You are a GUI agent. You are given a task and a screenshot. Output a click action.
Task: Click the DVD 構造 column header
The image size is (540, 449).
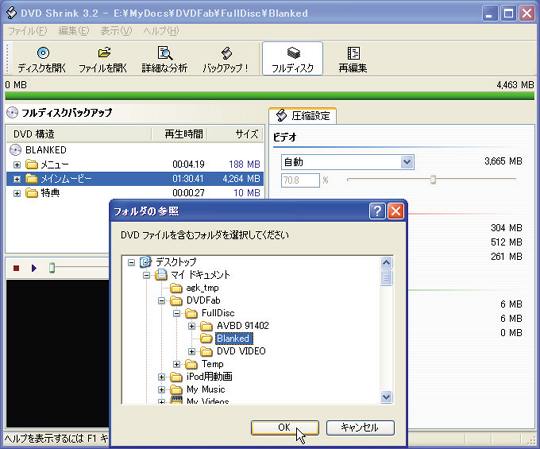click(x=79, y=134)
